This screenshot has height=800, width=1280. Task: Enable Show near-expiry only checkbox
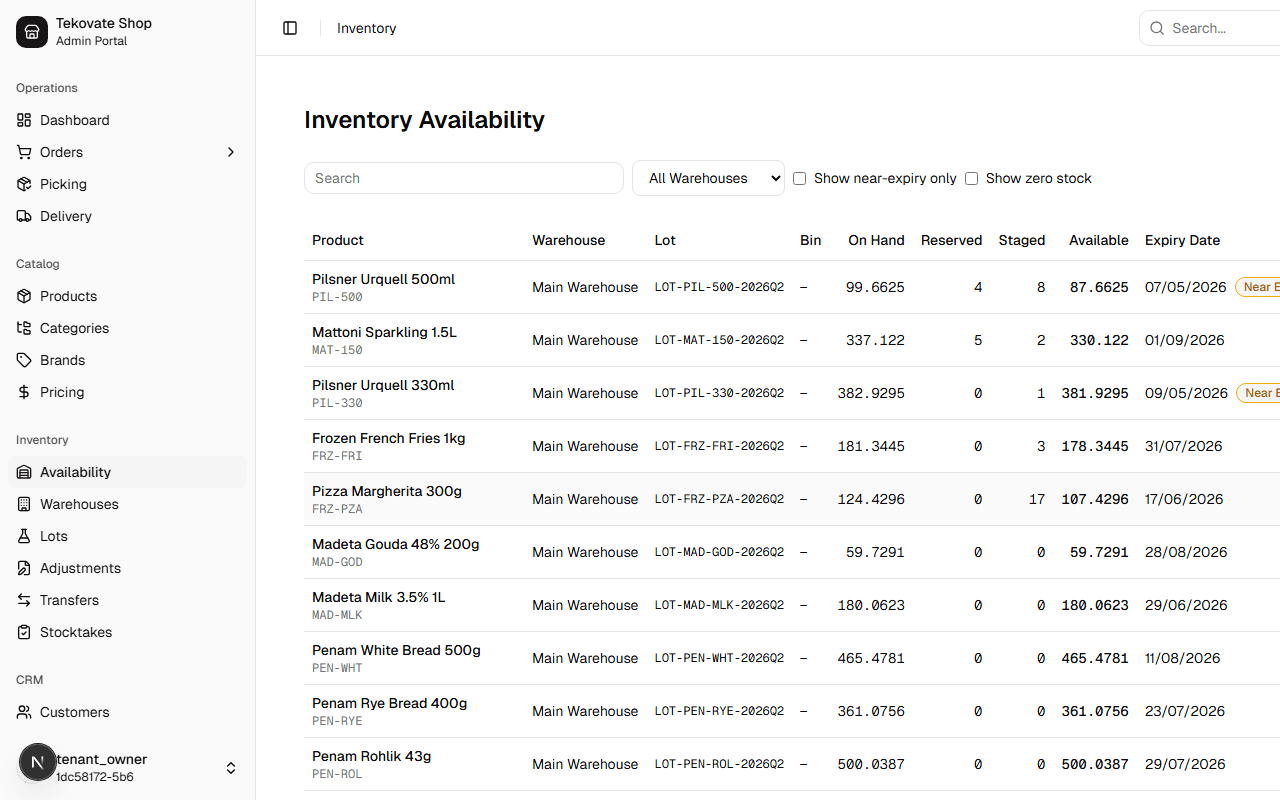coord(799,178)
